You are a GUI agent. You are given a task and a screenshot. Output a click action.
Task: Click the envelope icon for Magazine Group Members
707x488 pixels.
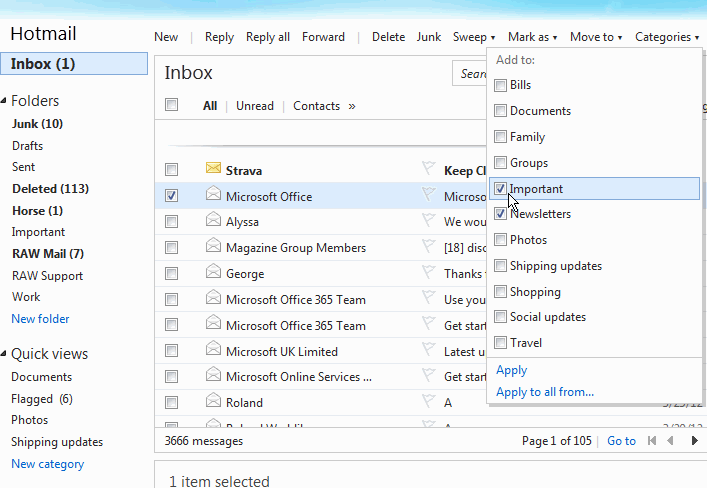[213, 245]
